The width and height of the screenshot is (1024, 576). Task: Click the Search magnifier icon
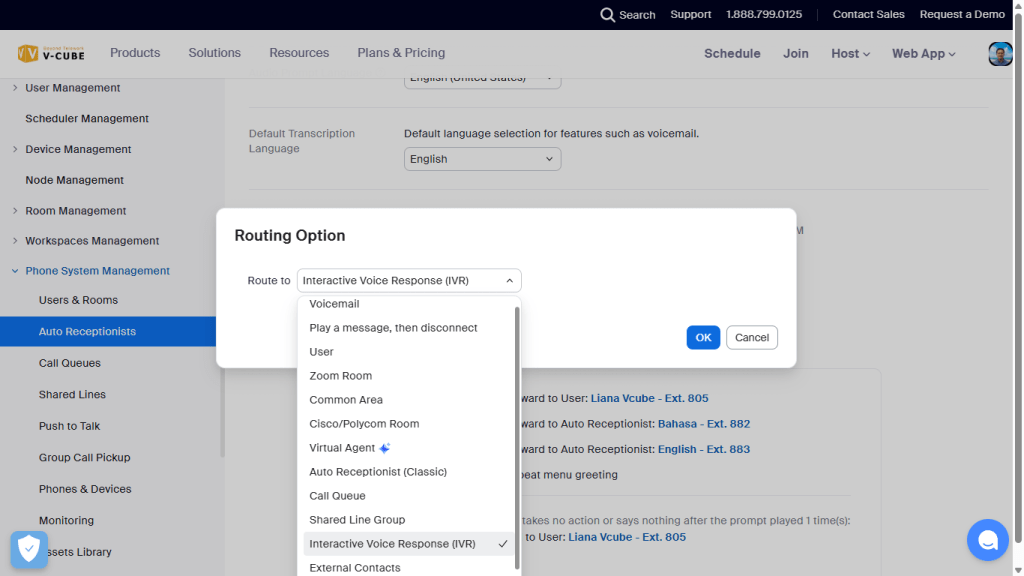point(607,15)
